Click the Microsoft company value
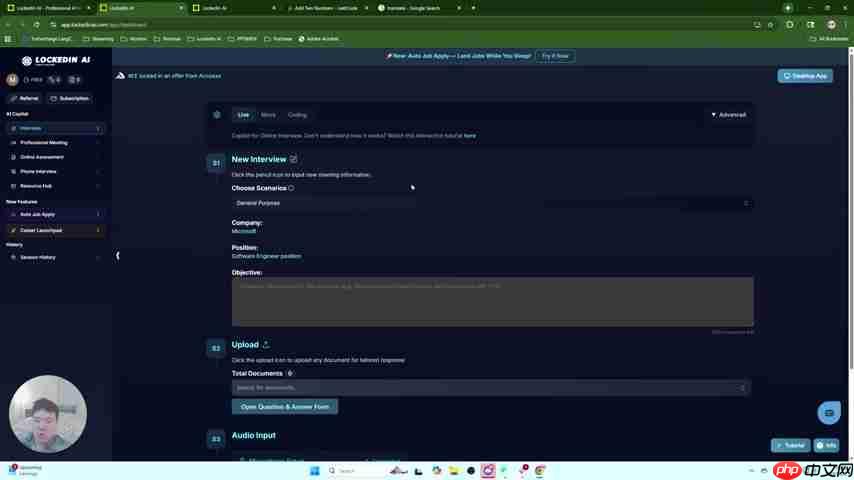 244,232
